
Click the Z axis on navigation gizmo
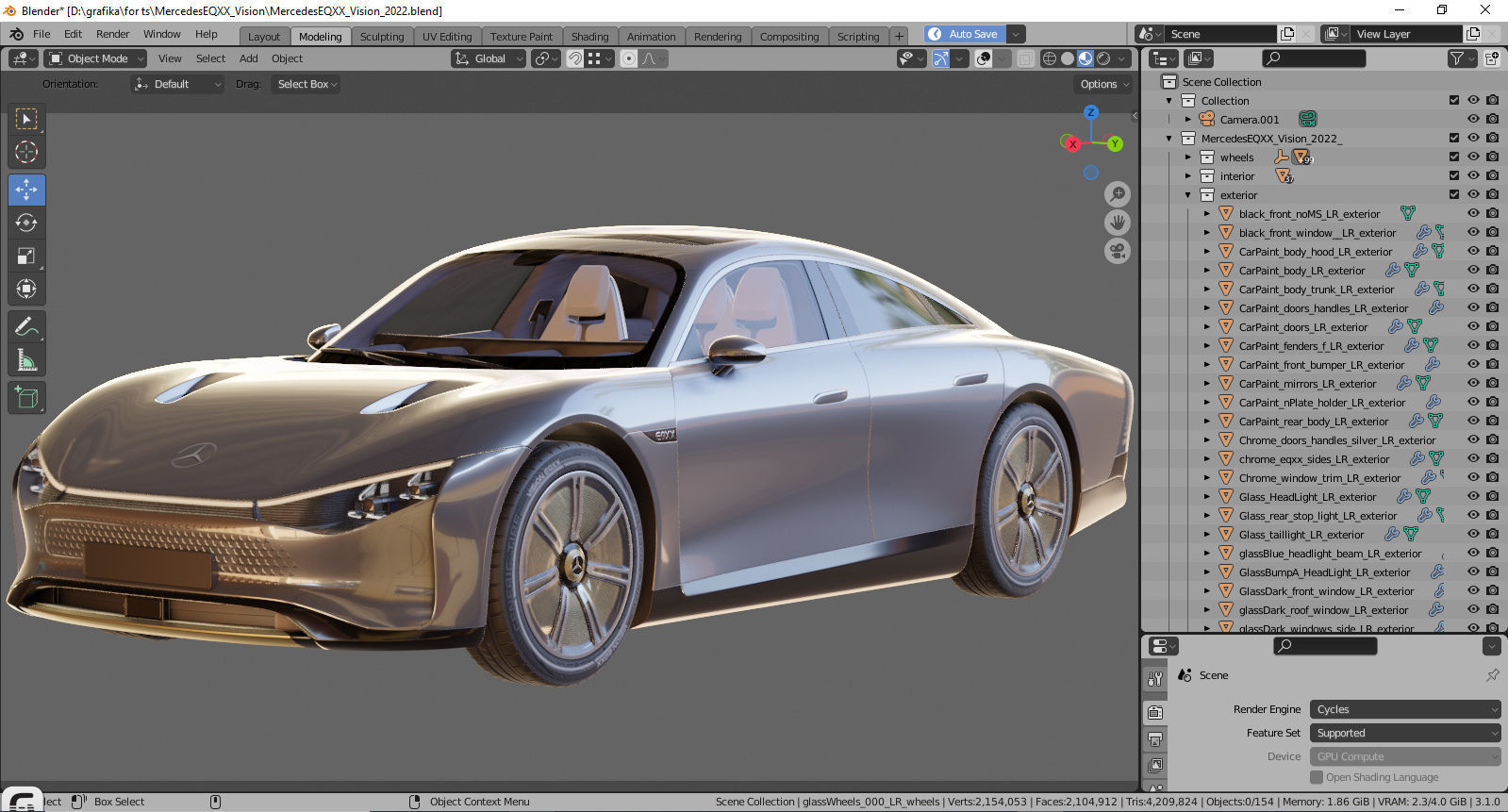[x=1091, y=112]
